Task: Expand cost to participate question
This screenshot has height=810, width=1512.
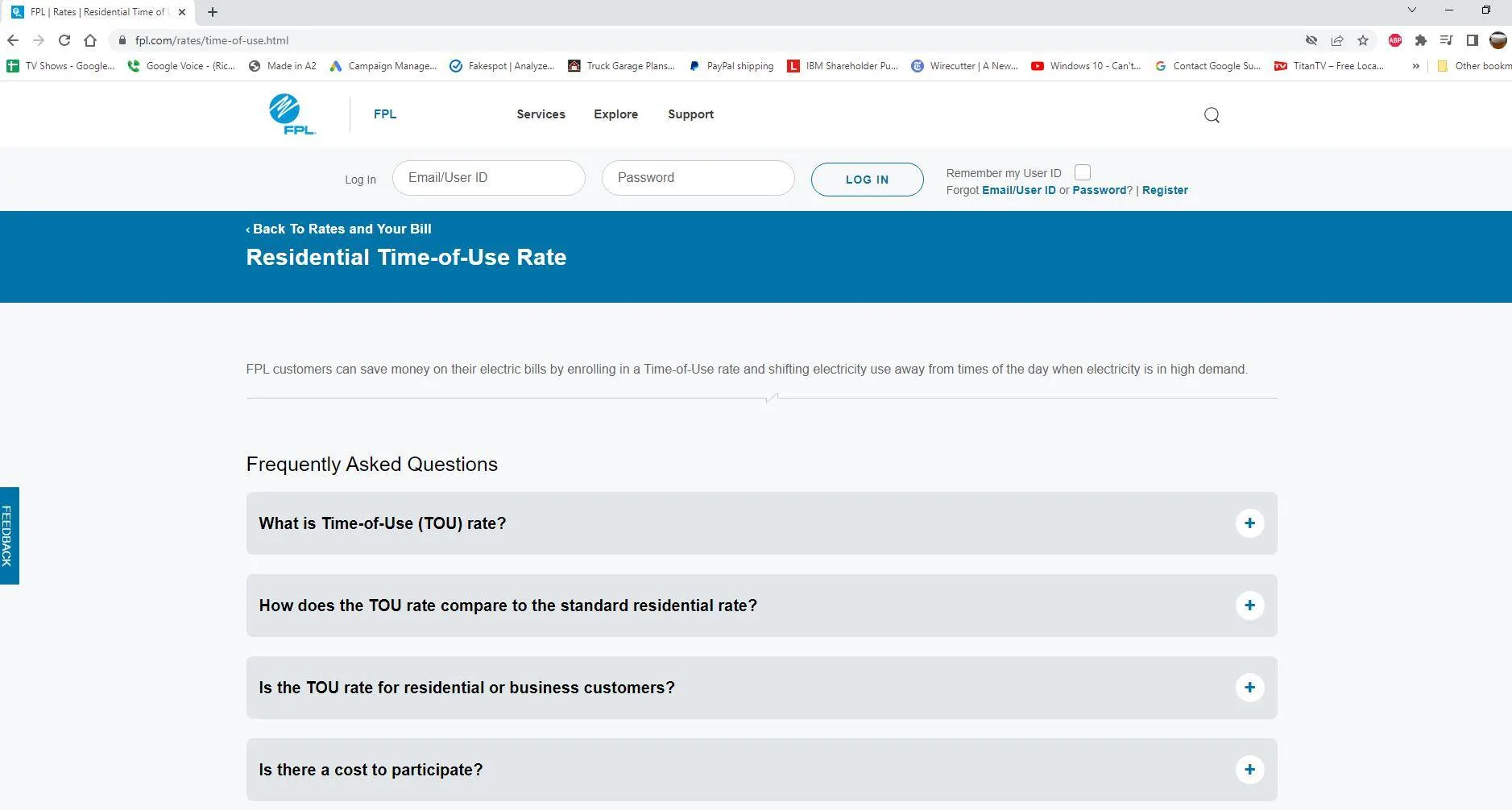Action: (761, 770)
